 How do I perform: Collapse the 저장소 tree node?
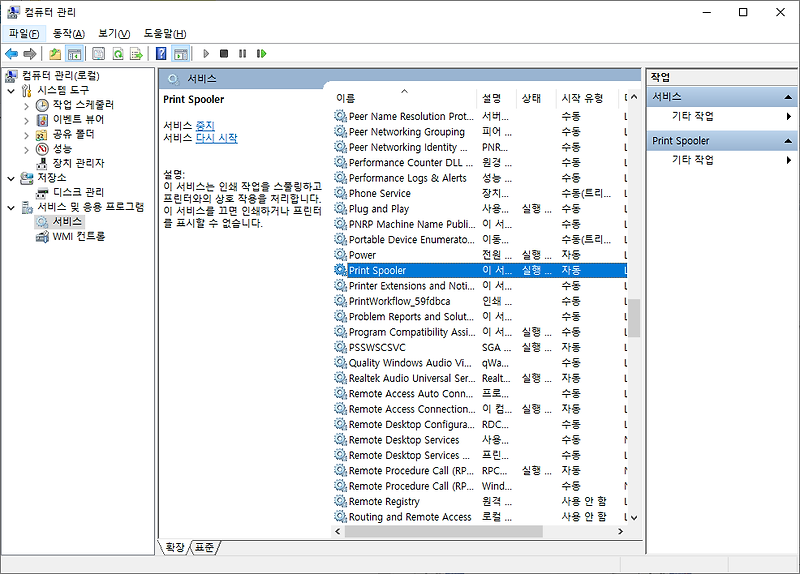click(x=11, y=179)
